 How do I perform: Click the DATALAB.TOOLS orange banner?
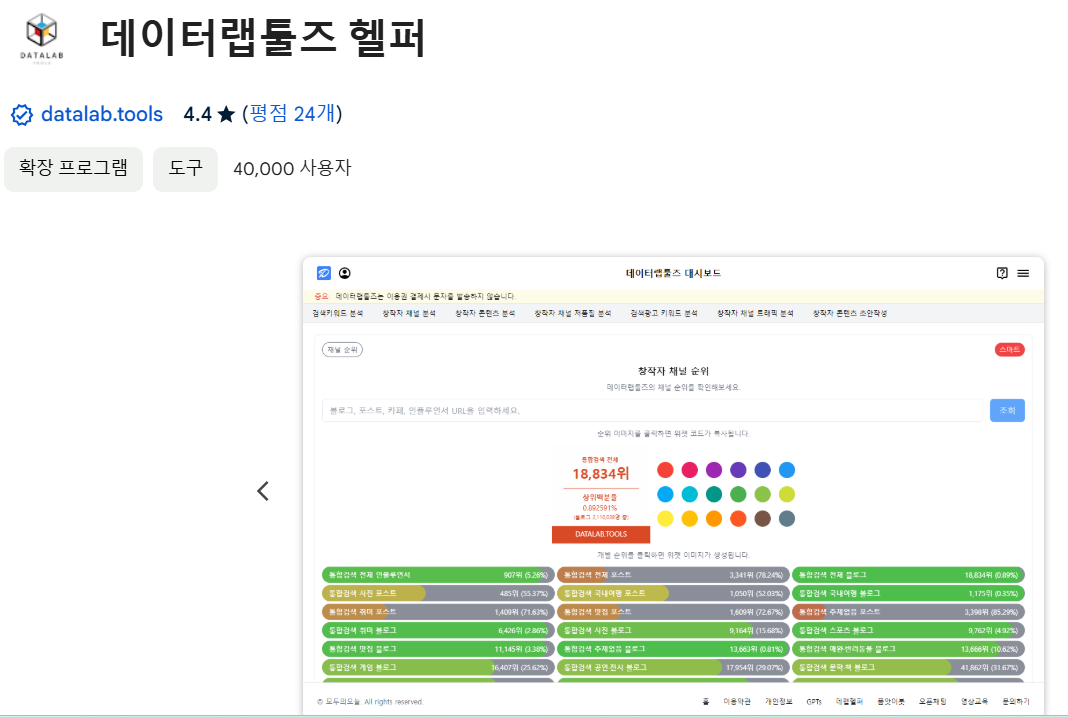(601, 535)
